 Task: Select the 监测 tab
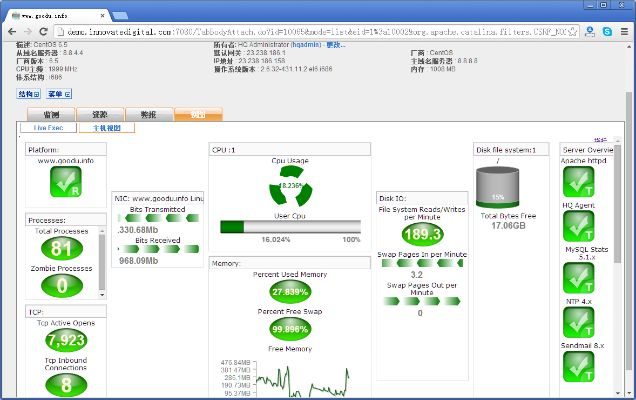click(x=51, y=114)
